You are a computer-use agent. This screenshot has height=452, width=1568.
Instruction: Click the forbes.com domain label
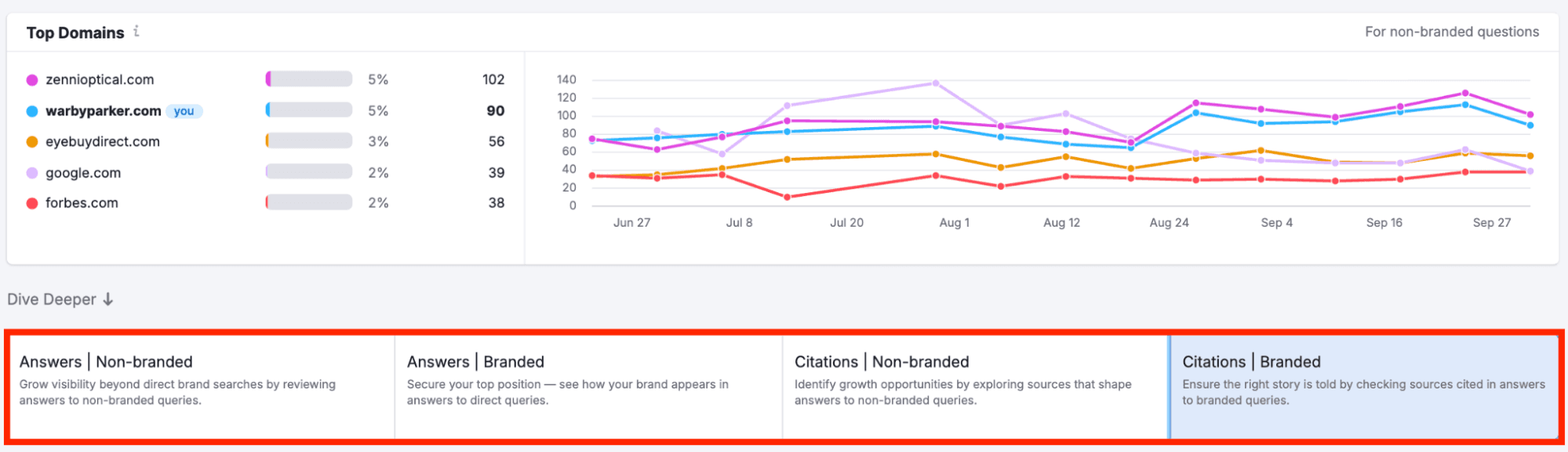pyautogui.click(x=82, y=203)
